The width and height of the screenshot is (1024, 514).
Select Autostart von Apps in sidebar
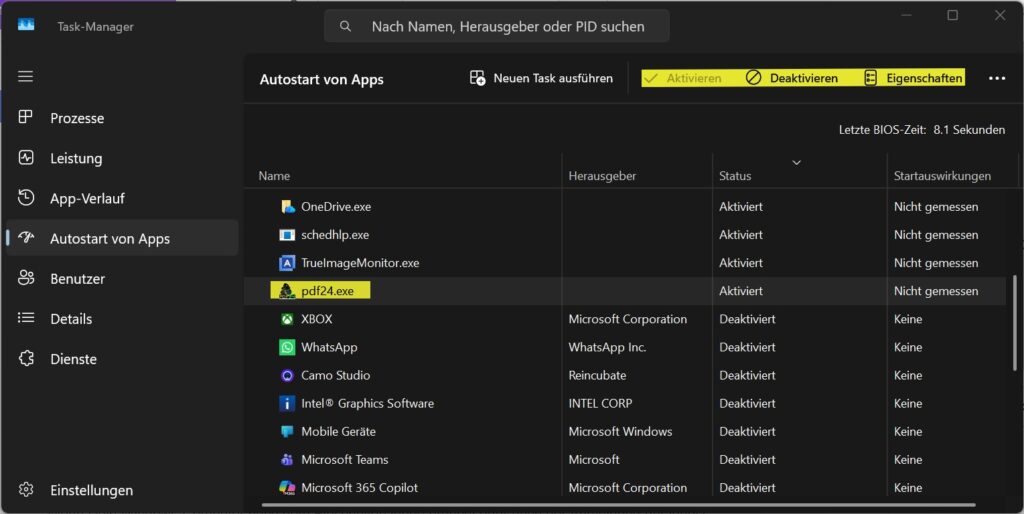point(123,238)
